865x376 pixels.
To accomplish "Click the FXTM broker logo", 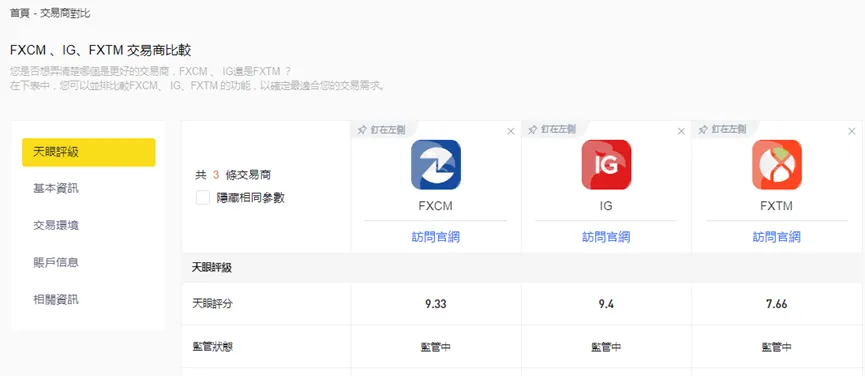I will click(777, 164).
